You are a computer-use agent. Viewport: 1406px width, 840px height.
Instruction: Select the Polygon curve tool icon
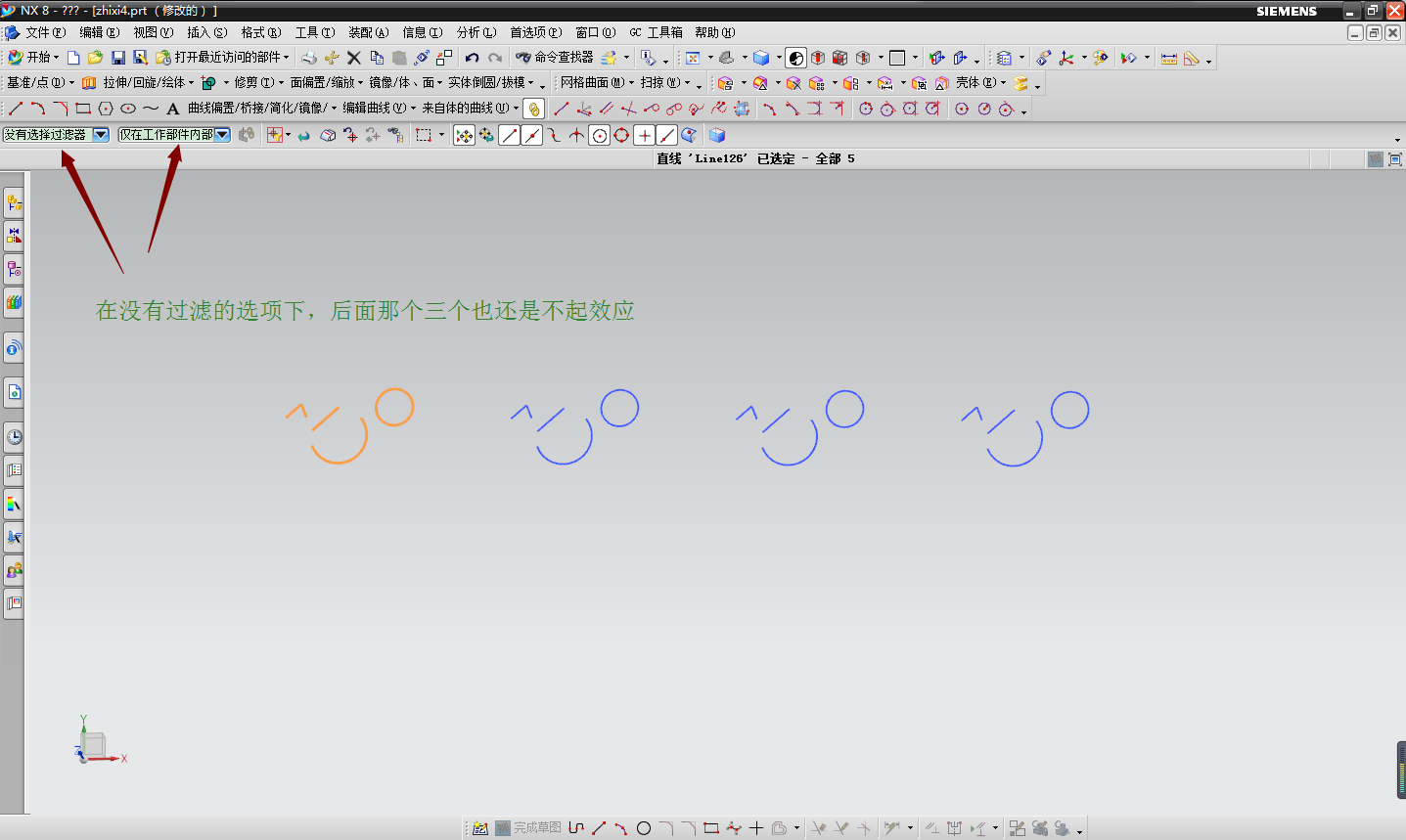(x=106, y=109)
